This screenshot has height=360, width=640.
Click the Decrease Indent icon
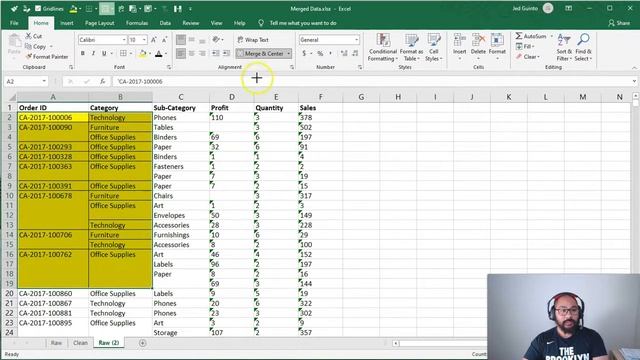pos(216,53)
